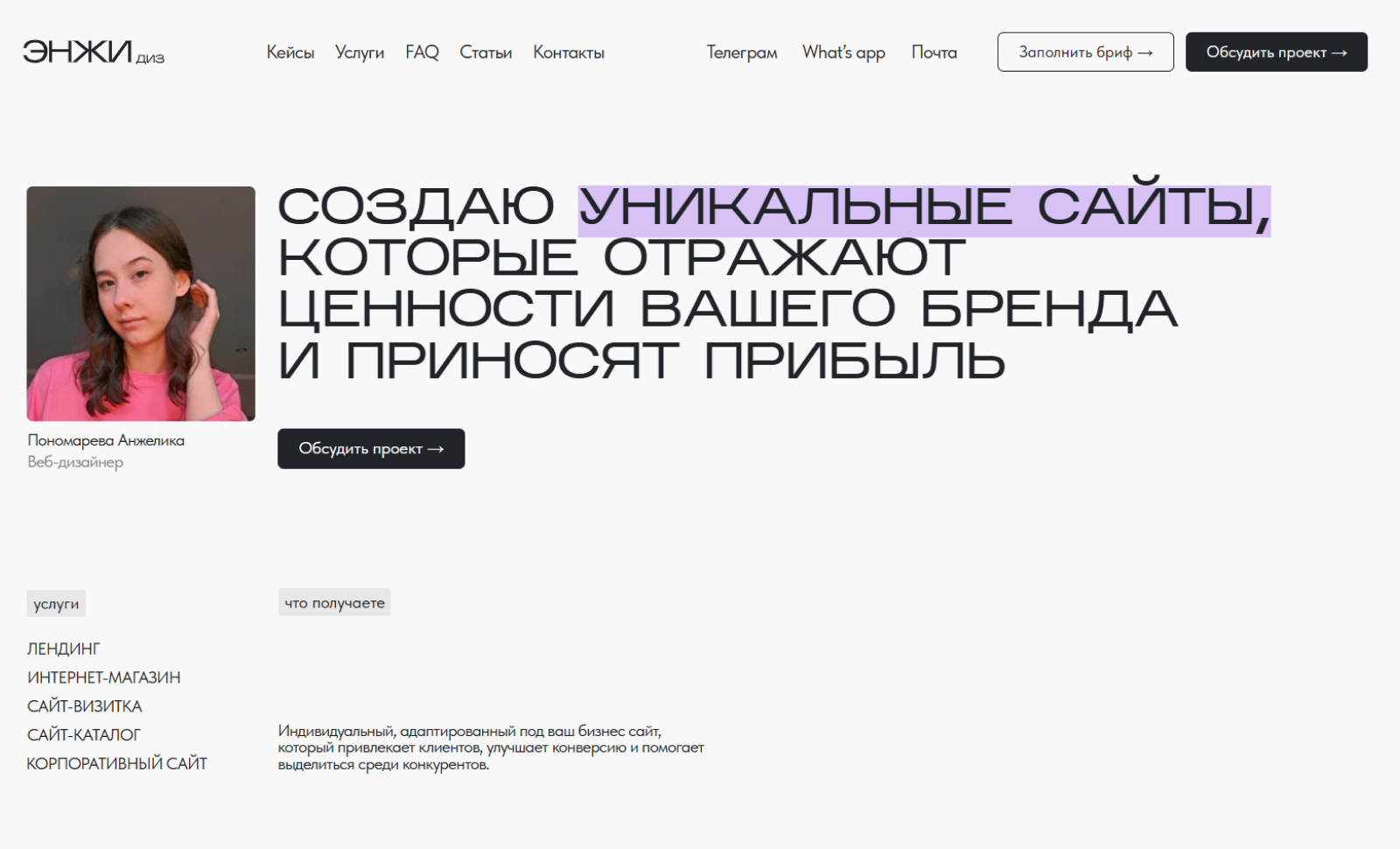Click Обсудить проект button in header
1400x849 pixels.
(x=1276, y=53)
